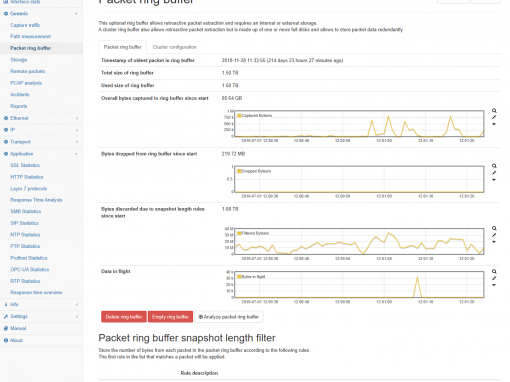Collapse the Generic menu chevron
The width and height of the screenshot is (510, 382).
tap(77, 14)
